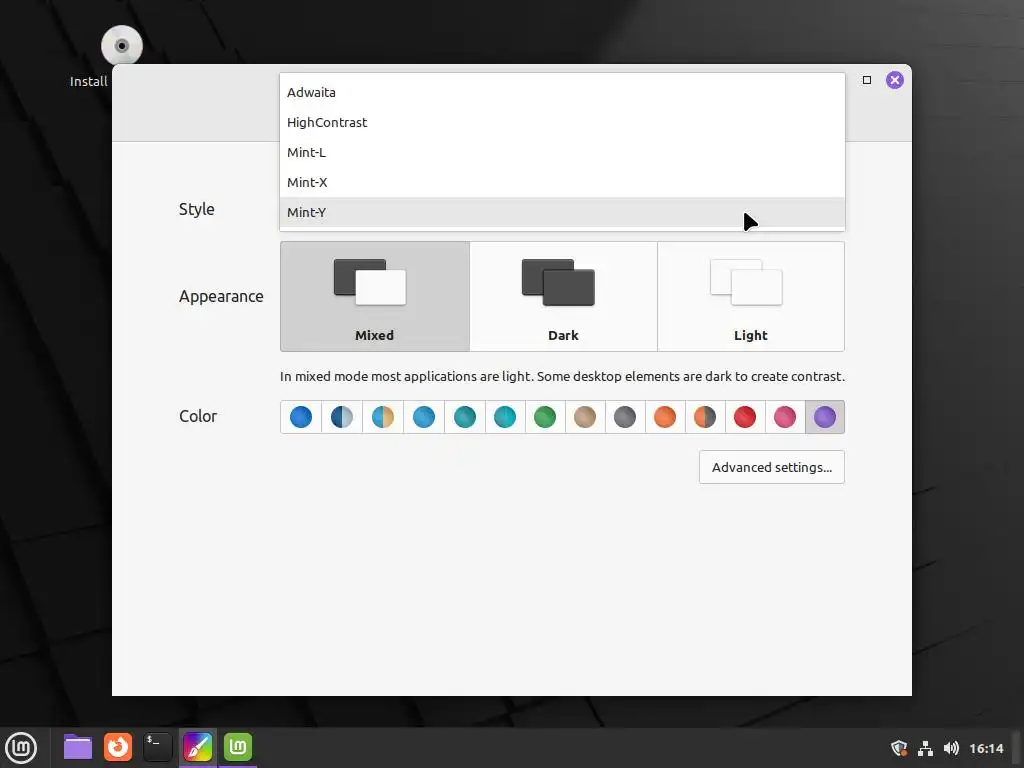1024x768 pixels.
Task: Switch appearance to Dark mode
Action: pos(563,296)
